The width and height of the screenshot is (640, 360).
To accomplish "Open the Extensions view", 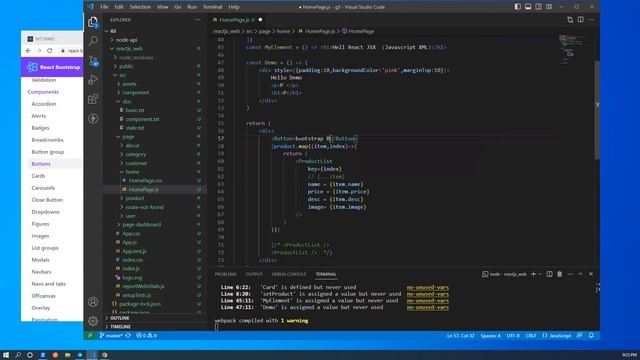I will (93, 99).
